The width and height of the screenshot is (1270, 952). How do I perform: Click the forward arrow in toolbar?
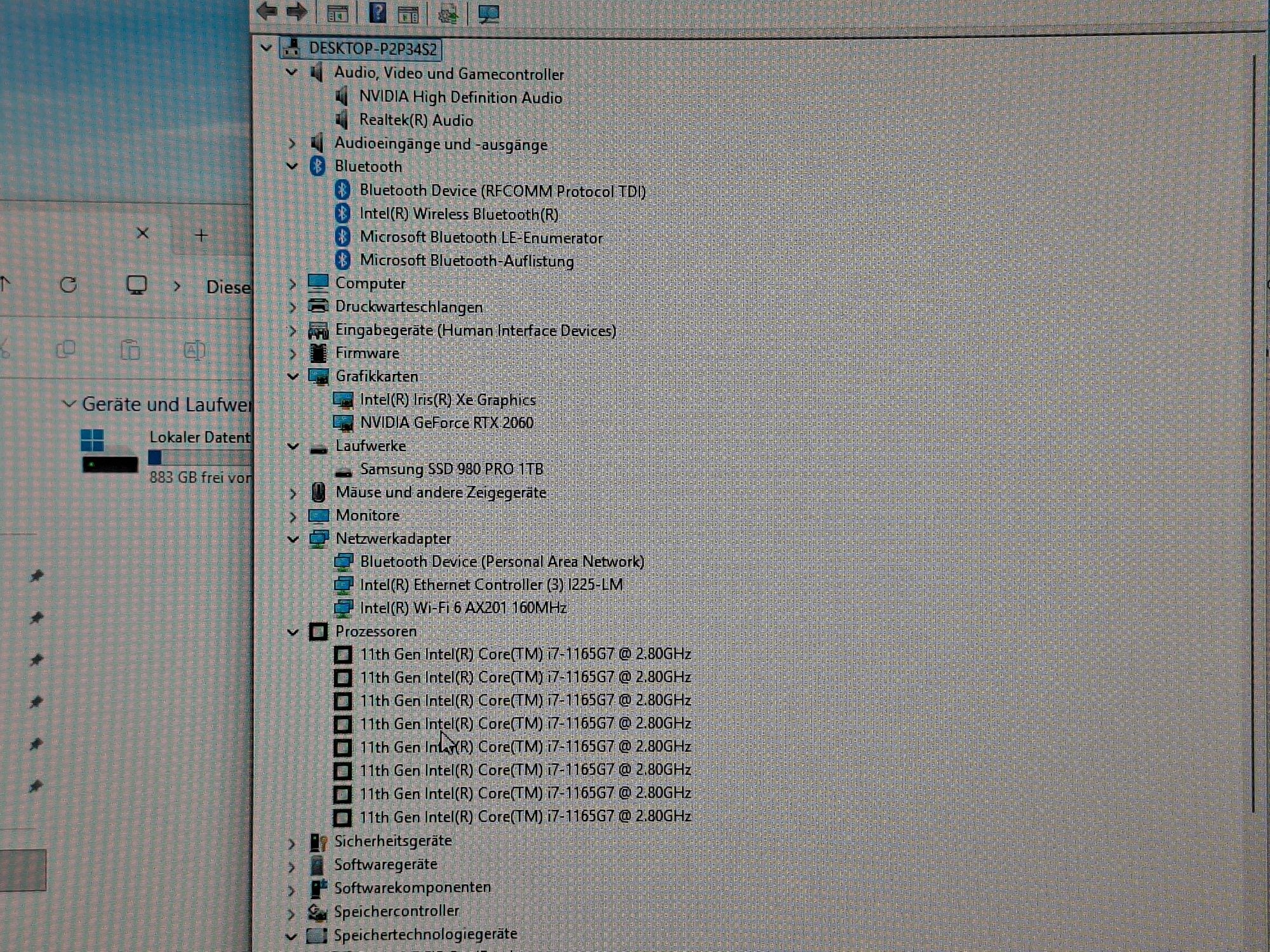tap(297, 11)
